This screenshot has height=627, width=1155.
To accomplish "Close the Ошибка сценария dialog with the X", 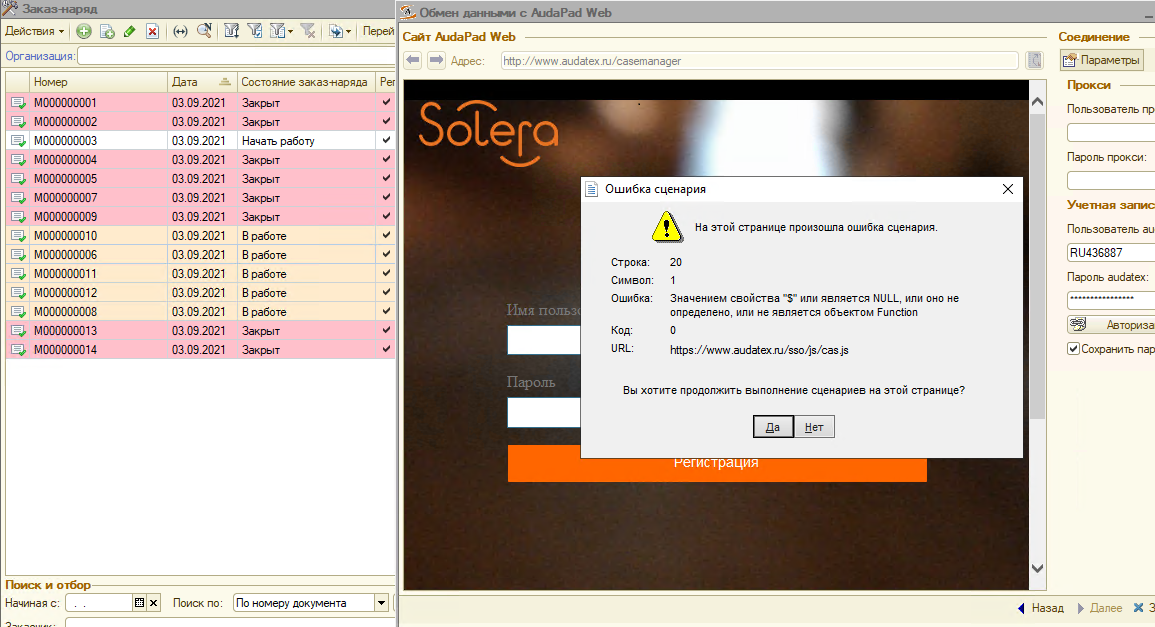I will coord(1008,189).
